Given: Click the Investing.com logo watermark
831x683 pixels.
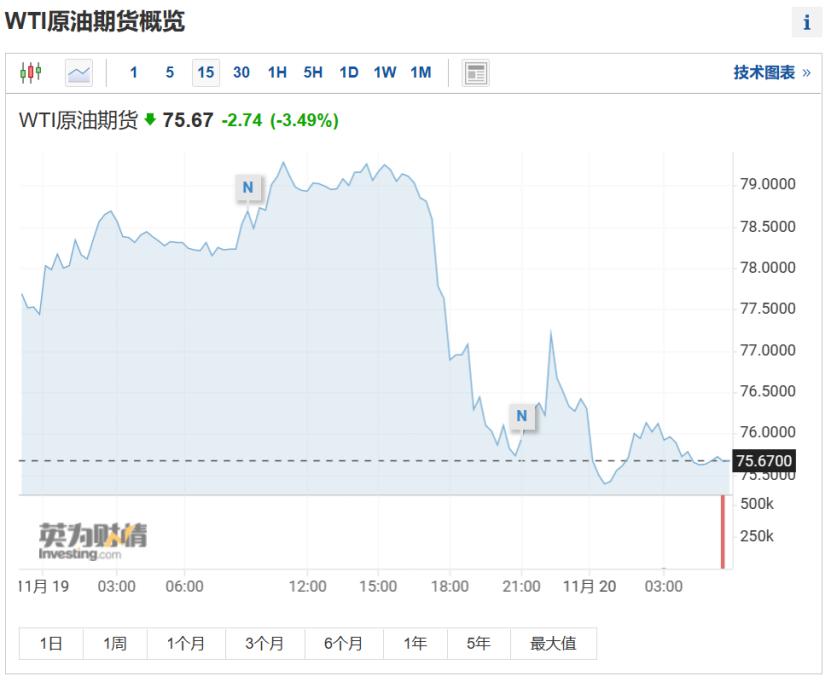Looking at the screenshot, I should coord(92,541).
